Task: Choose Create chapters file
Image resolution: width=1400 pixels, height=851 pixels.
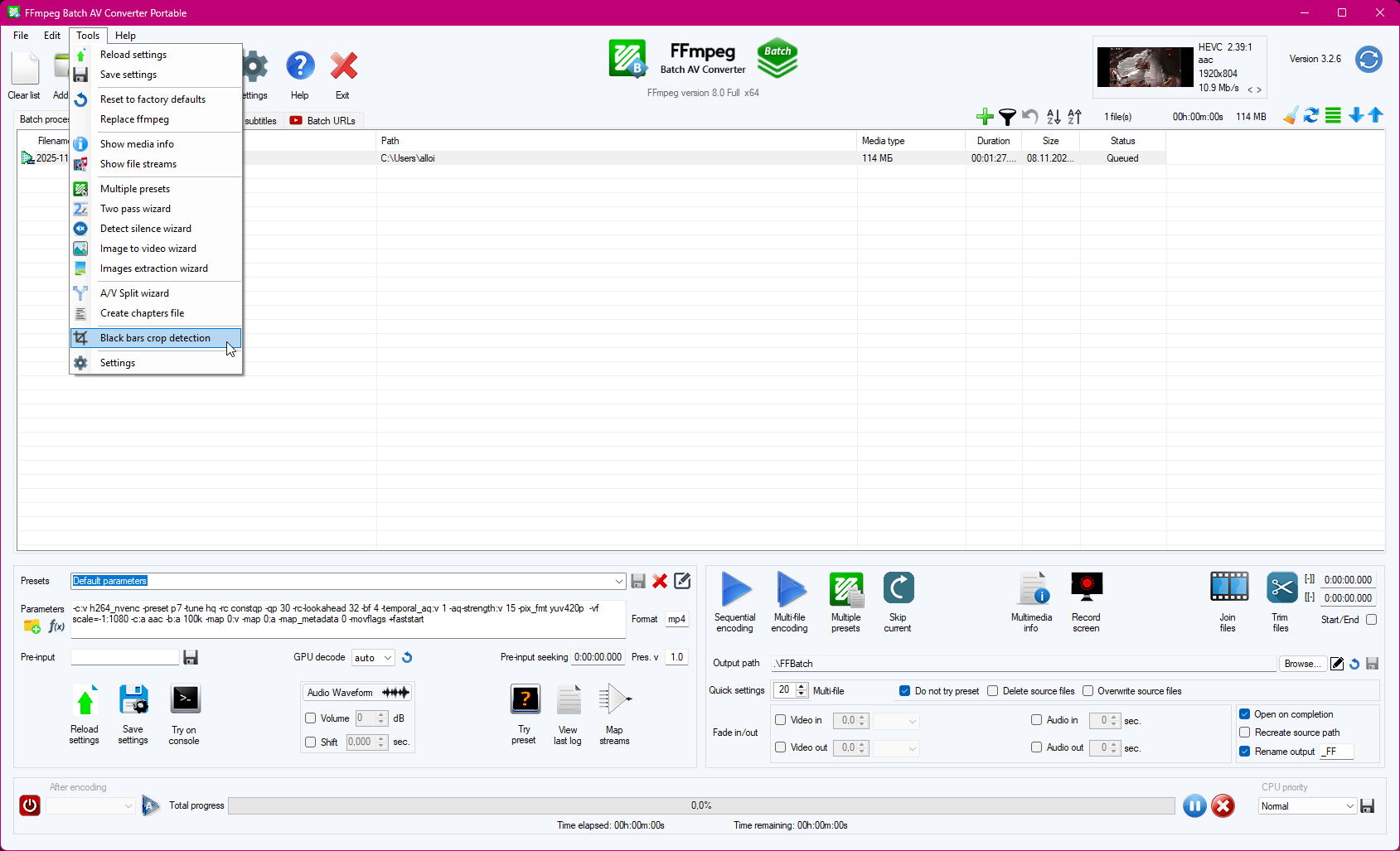Action: coord(156,313)
